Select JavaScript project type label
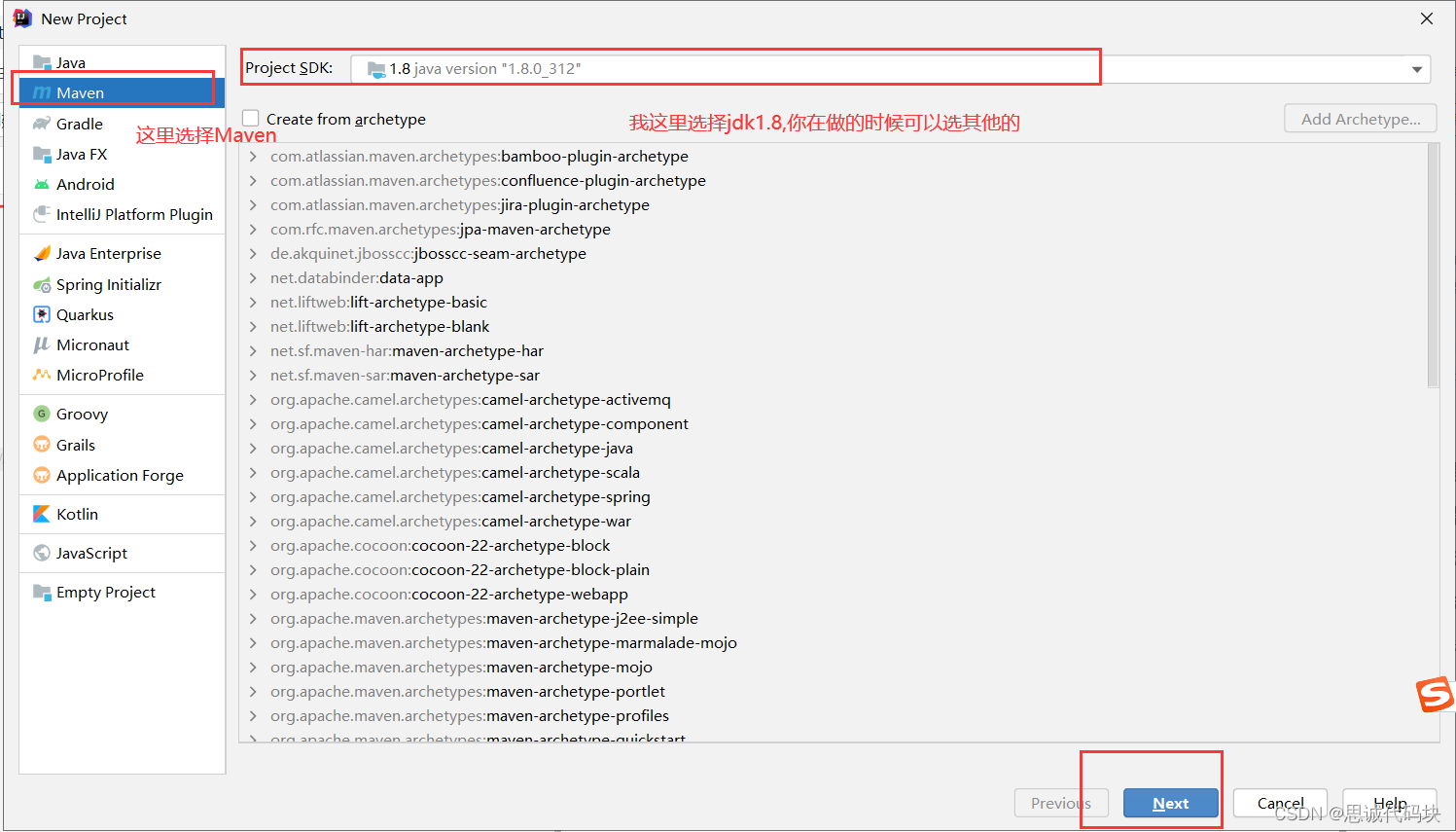1456x832 pixels. (91, 553)
